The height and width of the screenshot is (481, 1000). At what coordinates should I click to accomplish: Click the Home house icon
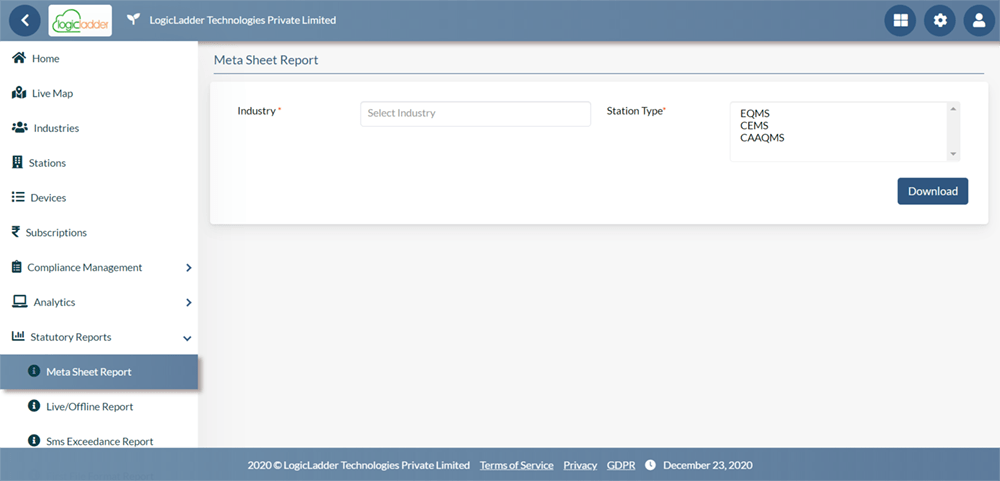[x=19, y=58]
